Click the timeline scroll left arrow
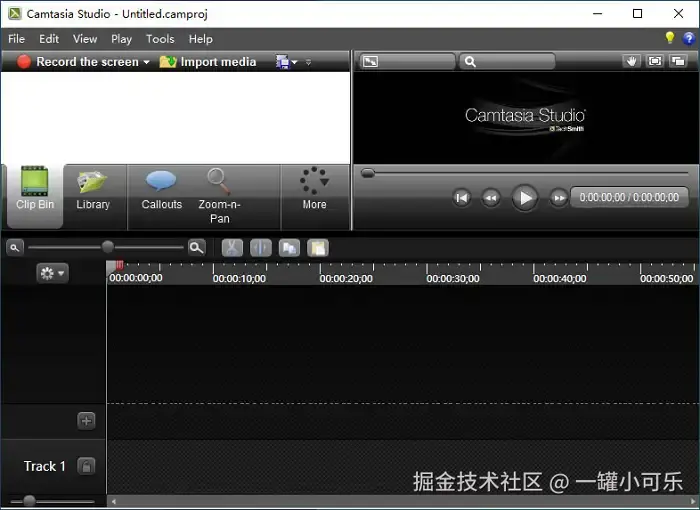 click(114, 502)
